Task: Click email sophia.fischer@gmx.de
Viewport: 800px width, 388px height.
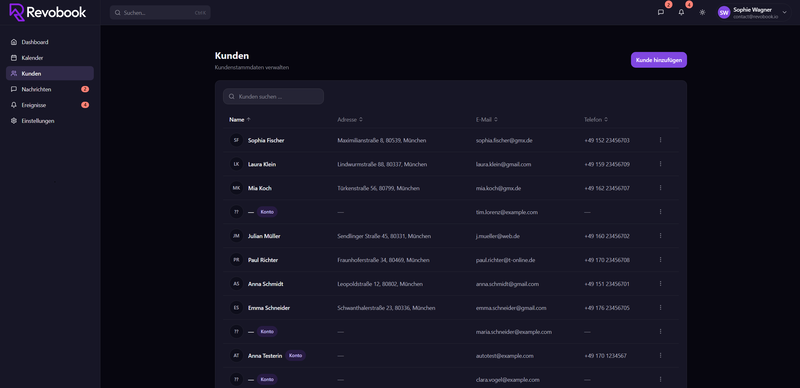Action: click(x=504, y=140)
